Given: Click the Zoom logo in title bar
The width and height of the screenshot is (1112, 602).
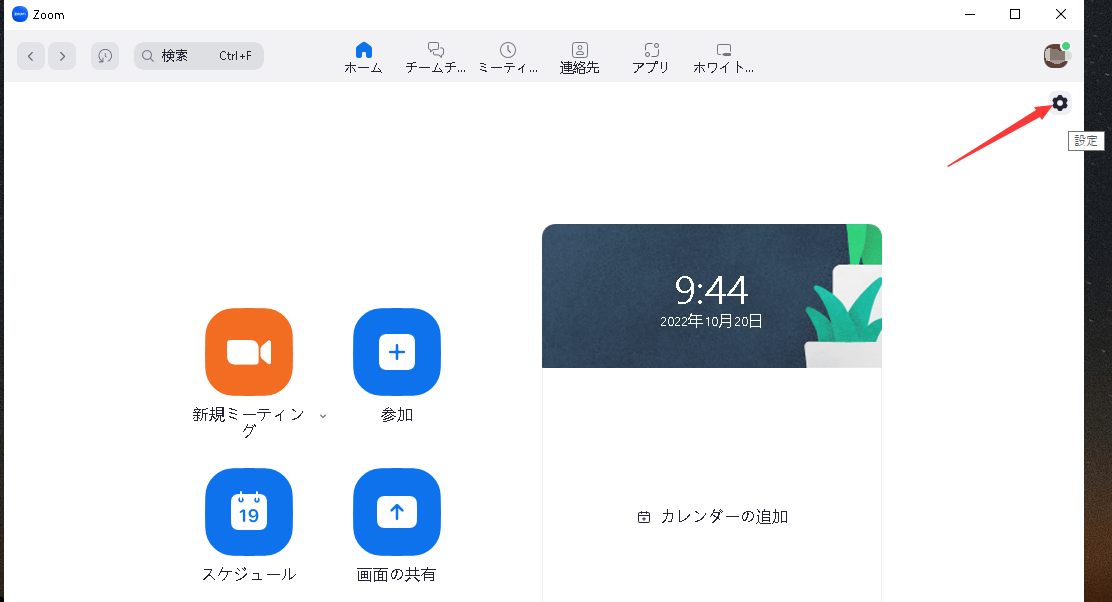Looking at the screenshot, I should click(19, 14).
